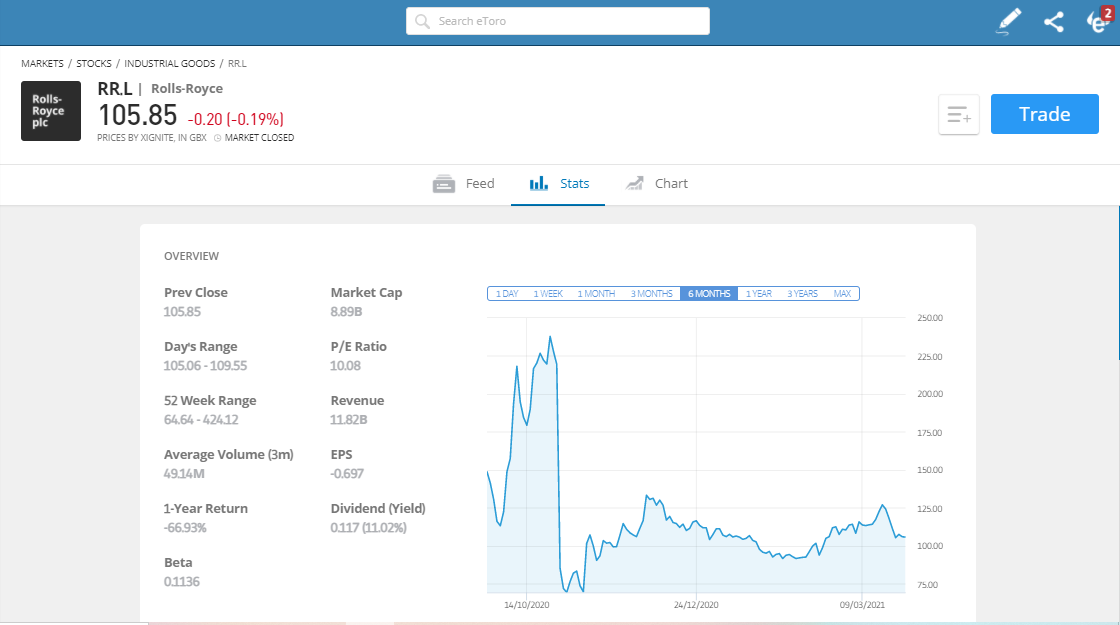Click the RR.L breadcrumb
The height and width of the screenshot is (625, 1120).
237,64
